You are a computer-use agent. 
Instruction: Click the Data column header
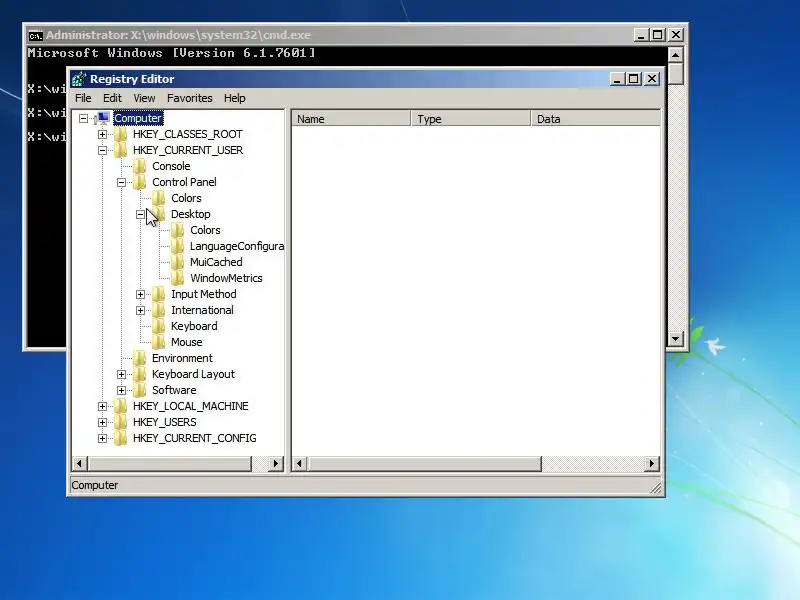tap(595, 119)
